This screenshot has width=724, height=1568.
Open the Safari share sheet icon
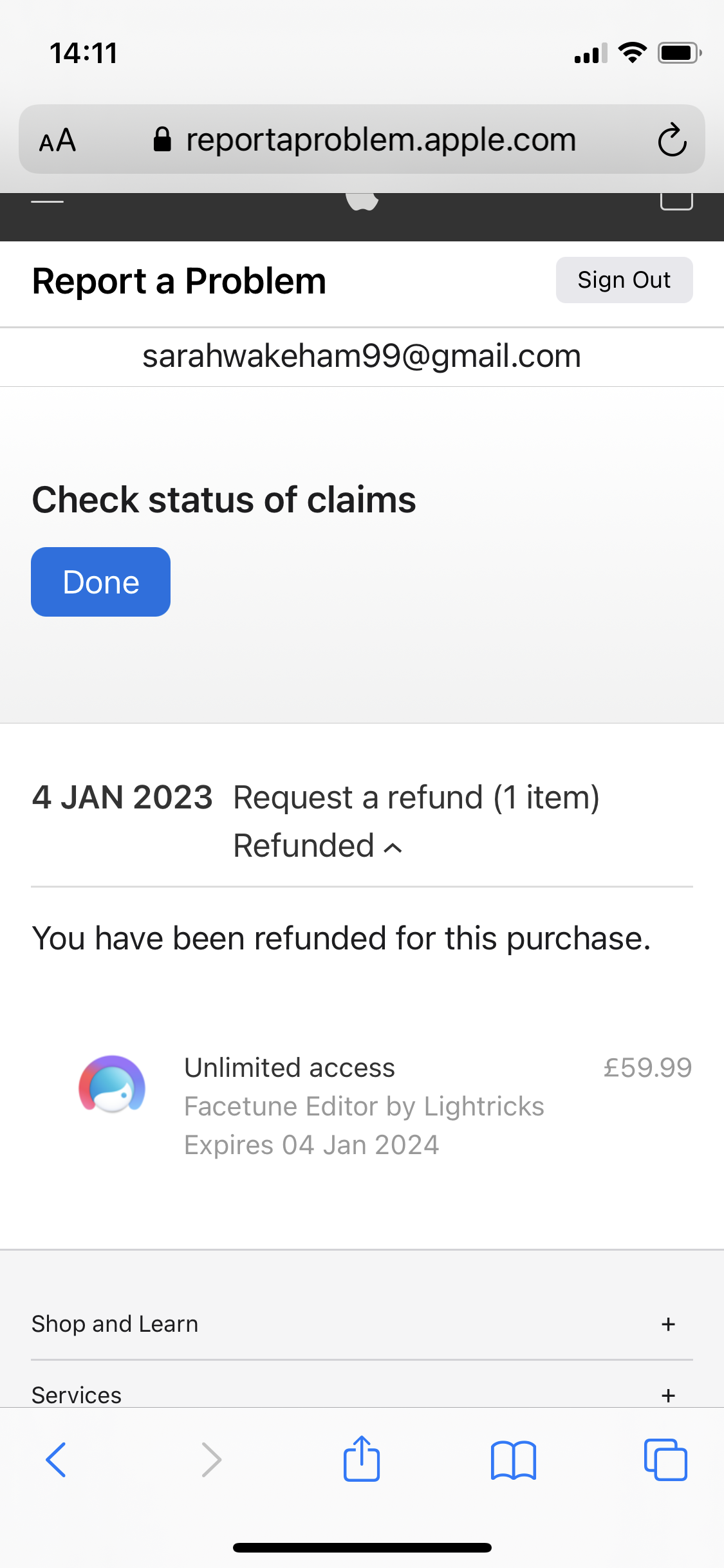(x=362, y=1459)
